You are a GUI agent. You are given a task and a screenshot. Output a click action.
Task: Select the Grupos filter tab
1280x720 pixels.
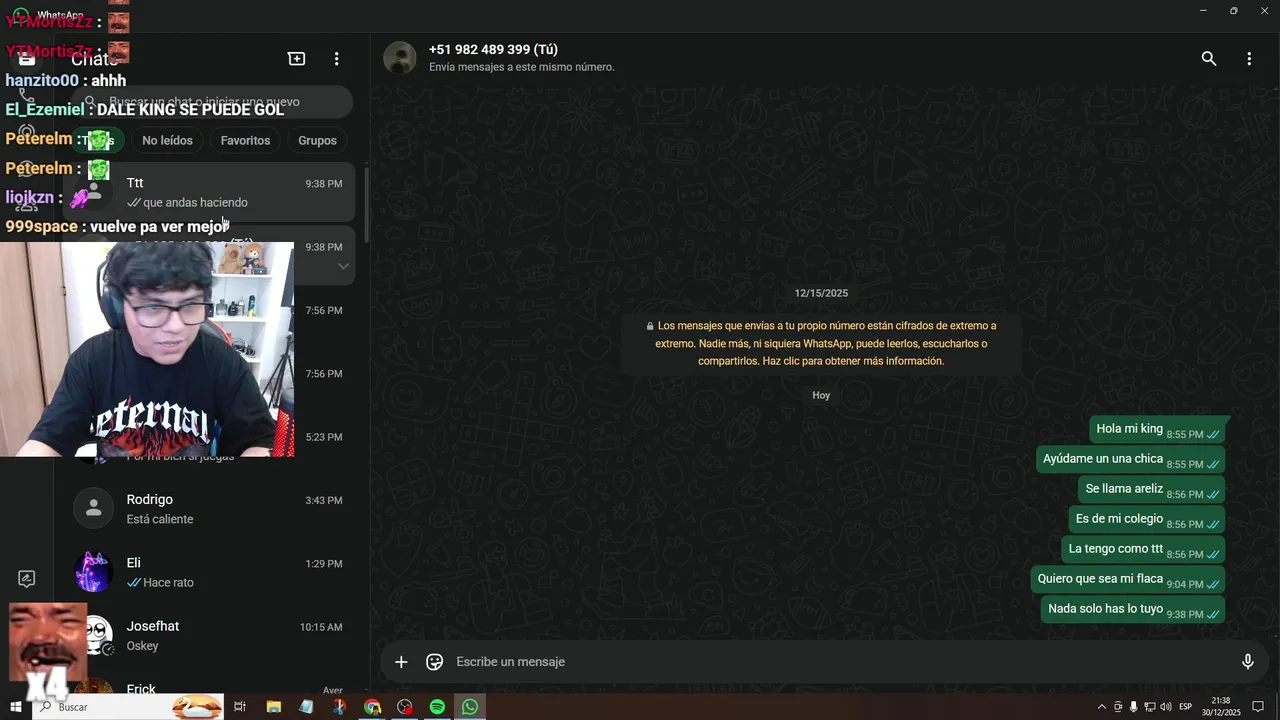click(x=317, y=141)
